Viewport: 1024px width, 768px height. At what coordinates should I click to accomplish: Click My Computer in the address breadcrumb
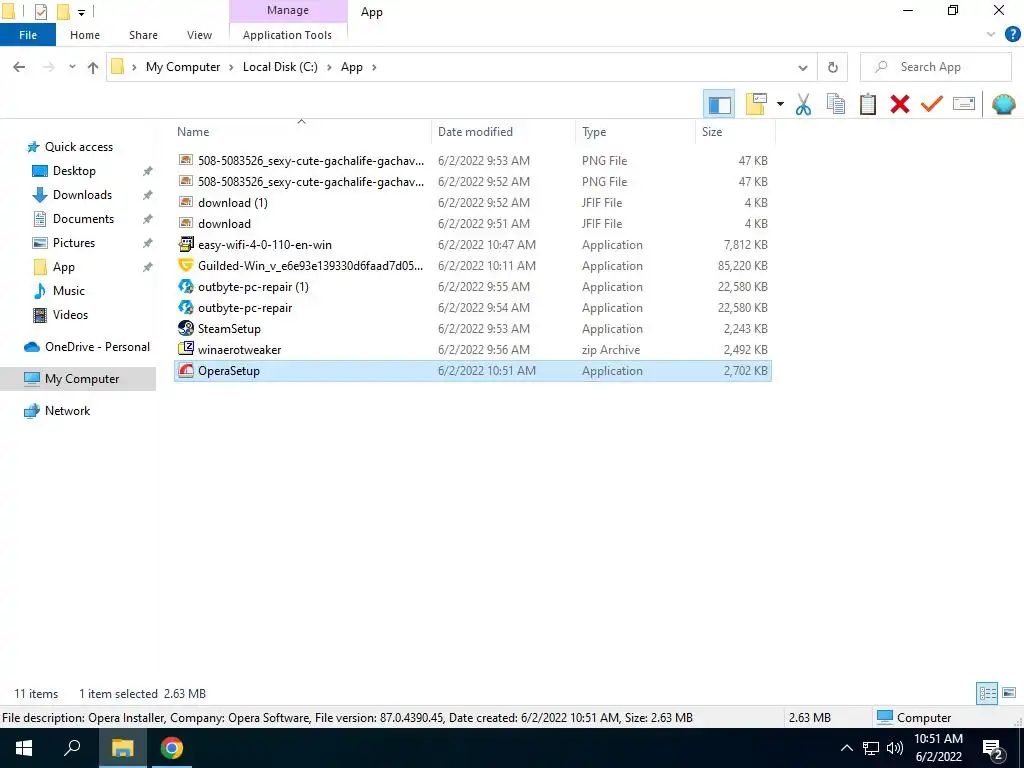183,67
